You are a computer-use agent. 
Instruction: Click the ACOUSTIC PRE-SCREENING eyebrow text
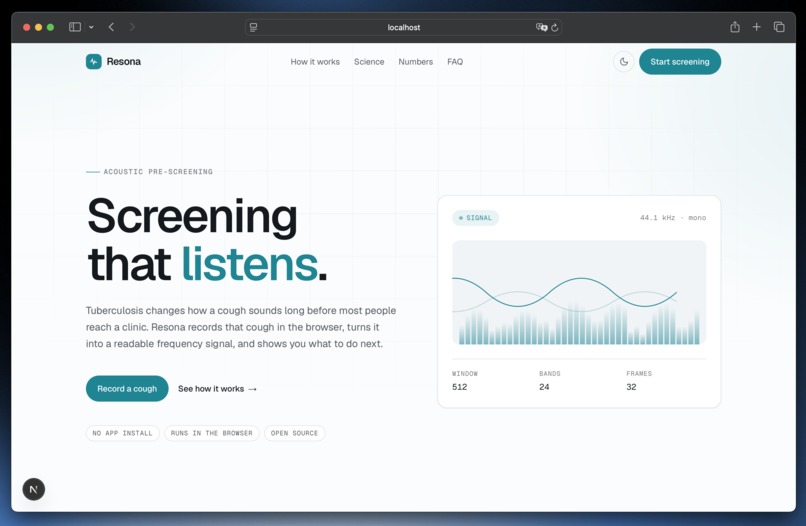coord(158,172)
